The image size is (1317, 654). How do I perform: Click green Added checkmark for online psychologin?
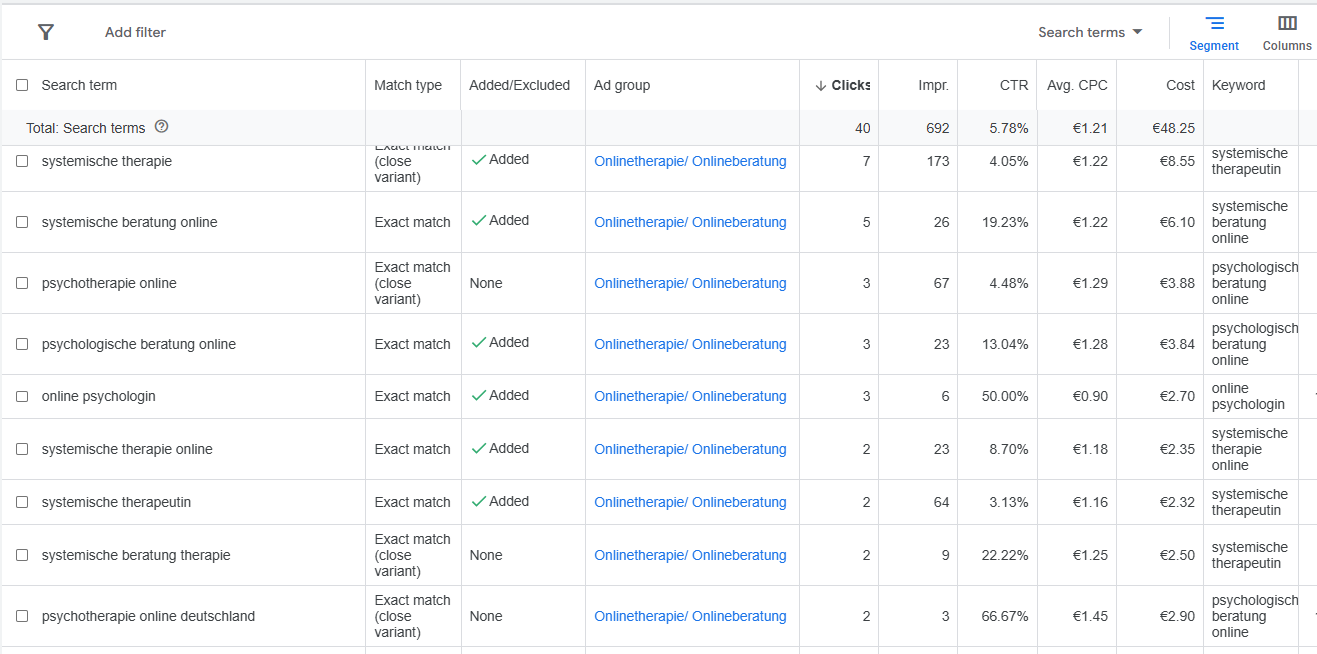pyautogui.click(x=479, y=395)
